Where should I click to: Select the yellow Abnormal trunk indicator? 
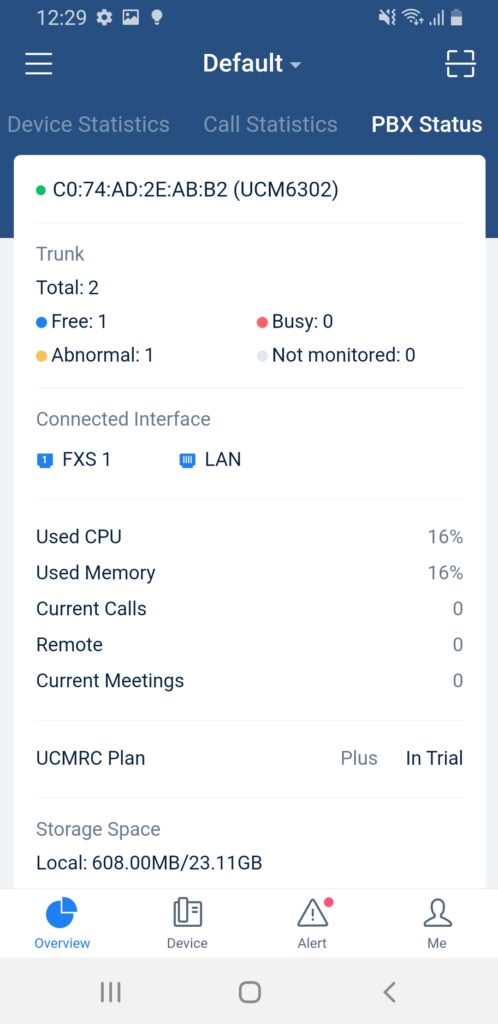point(42,356)
